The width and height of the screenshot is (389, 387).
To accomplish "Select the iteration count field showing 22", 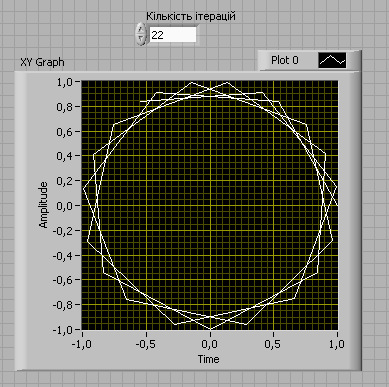I will (172, 35).
